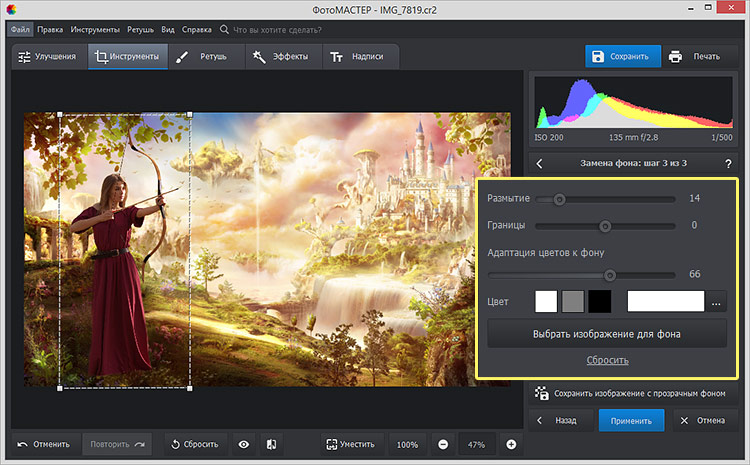Click Сохранить save button
The image size is (750, 465).
coord(622,56)
